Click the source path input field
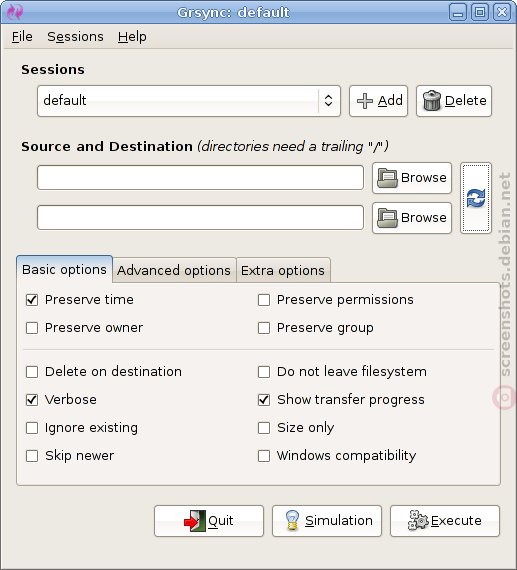 pyautogui.click(x=200, y=178)
